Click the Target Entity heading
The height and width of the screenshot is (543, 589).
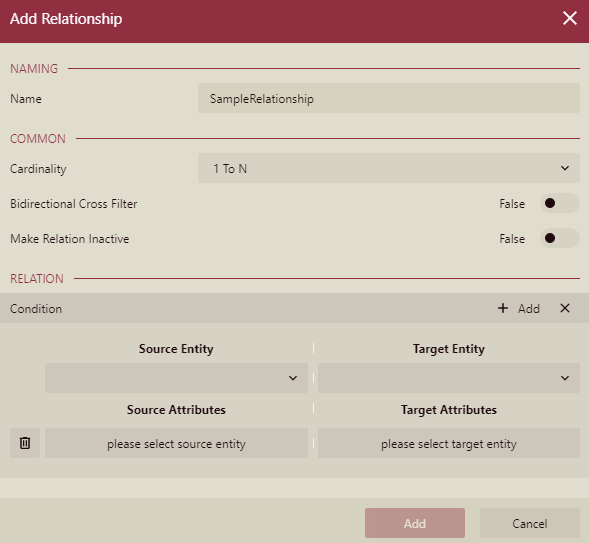pos(449,349)
